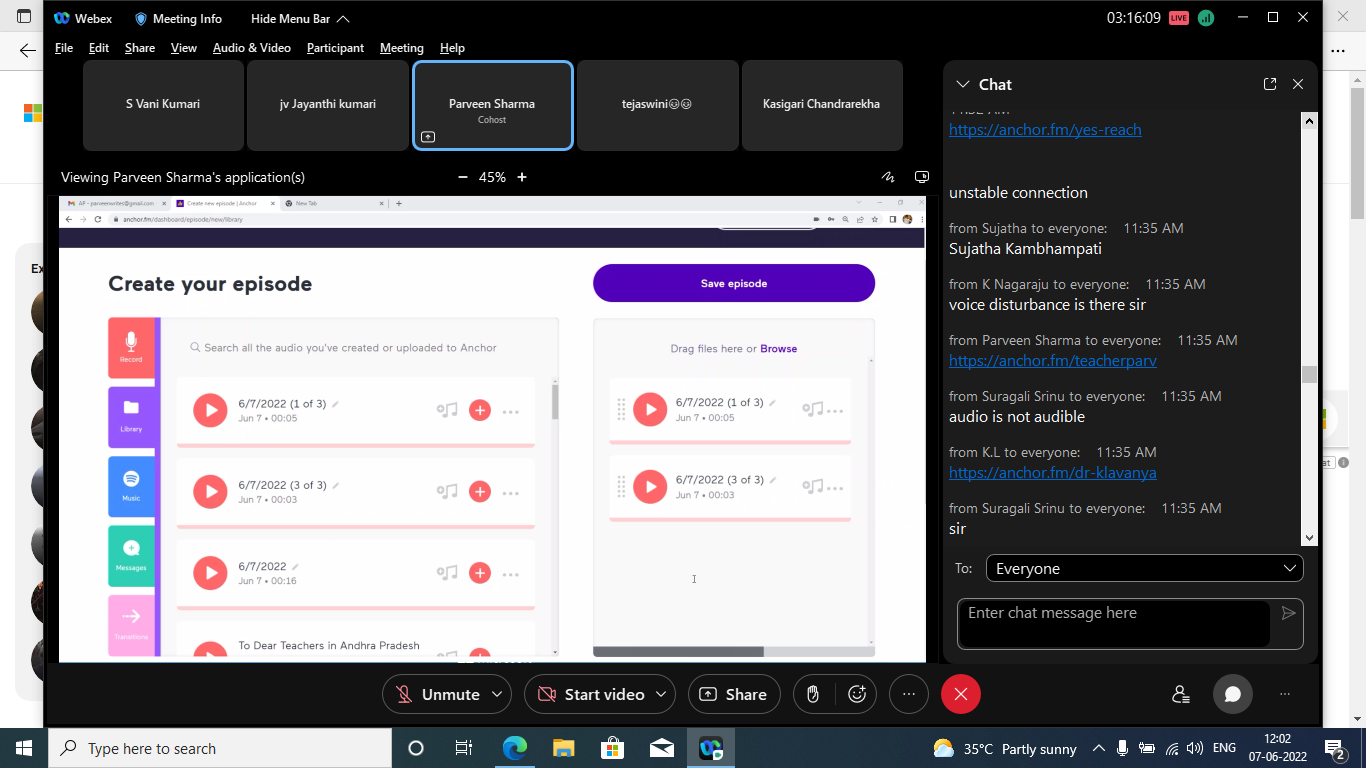The width and height of the screenshot is (1366, 768).
Task: Pop out the Chat panel
Action: click(1270, 84)
